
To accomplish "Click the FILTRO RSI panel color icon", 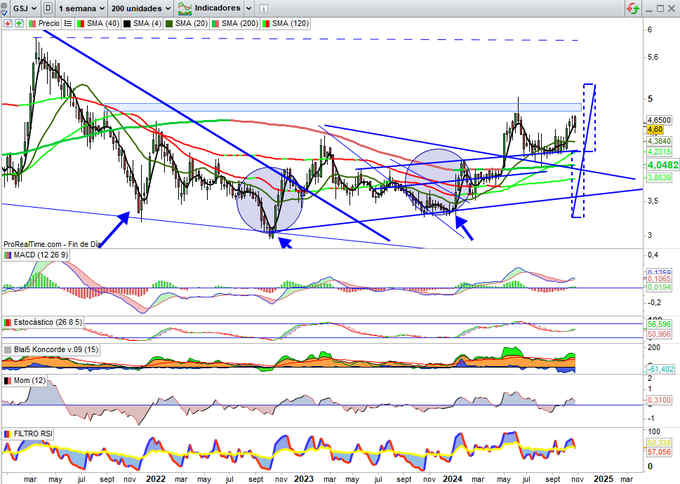I will [x=8, y=434].
